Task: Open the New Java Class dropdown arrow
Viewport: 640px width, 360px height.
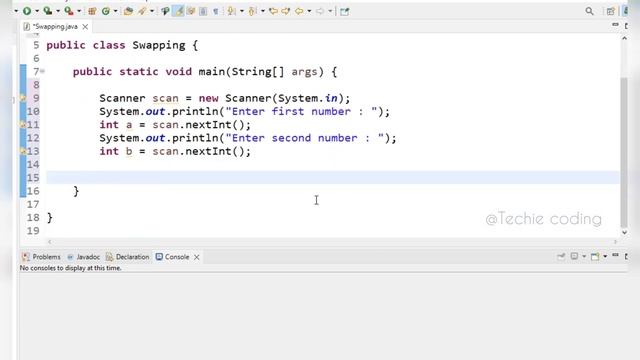Action: click(x=116, y=11)
